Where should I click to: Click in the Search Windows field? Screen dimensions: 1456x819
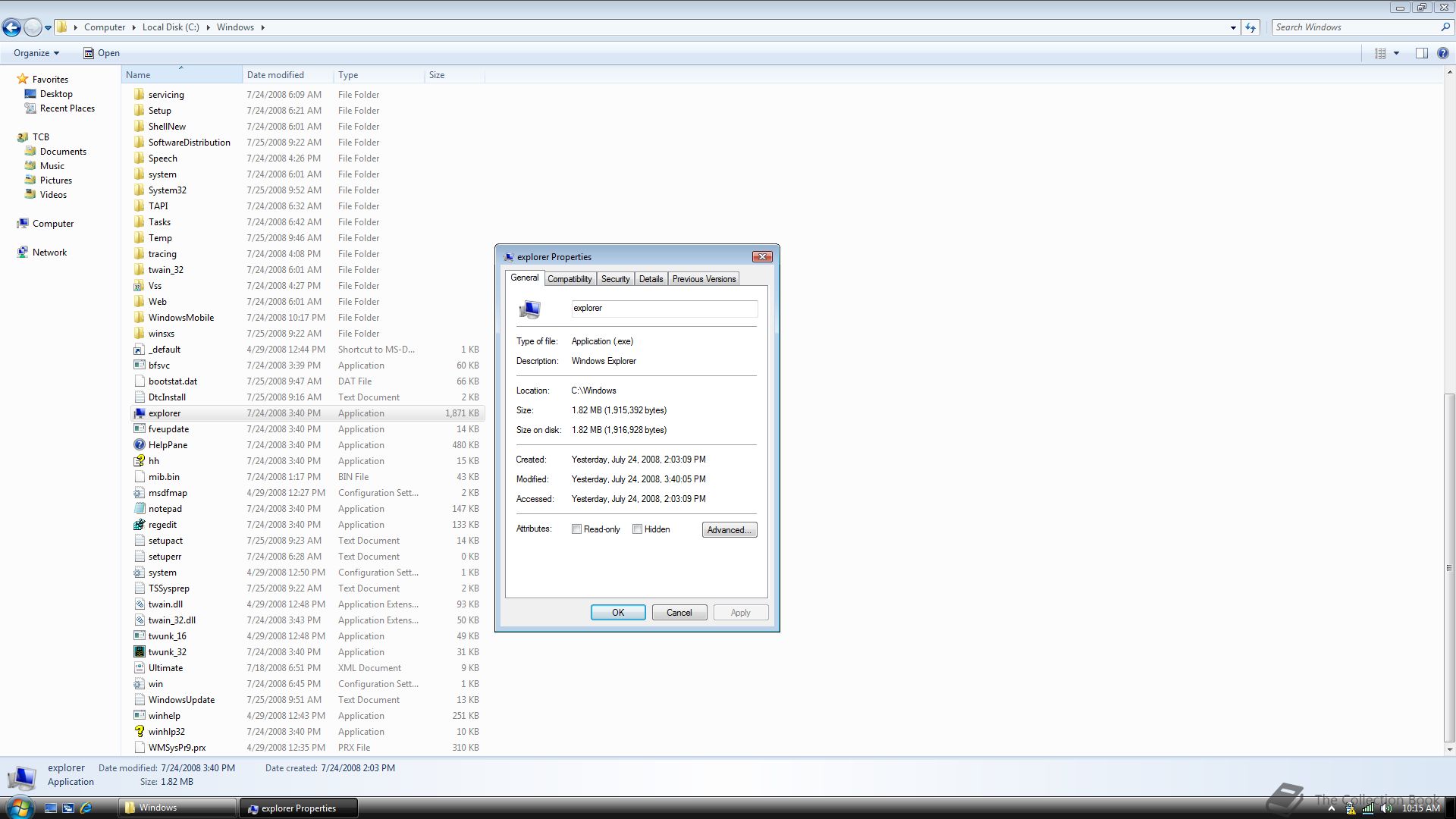coord(1354,27)
